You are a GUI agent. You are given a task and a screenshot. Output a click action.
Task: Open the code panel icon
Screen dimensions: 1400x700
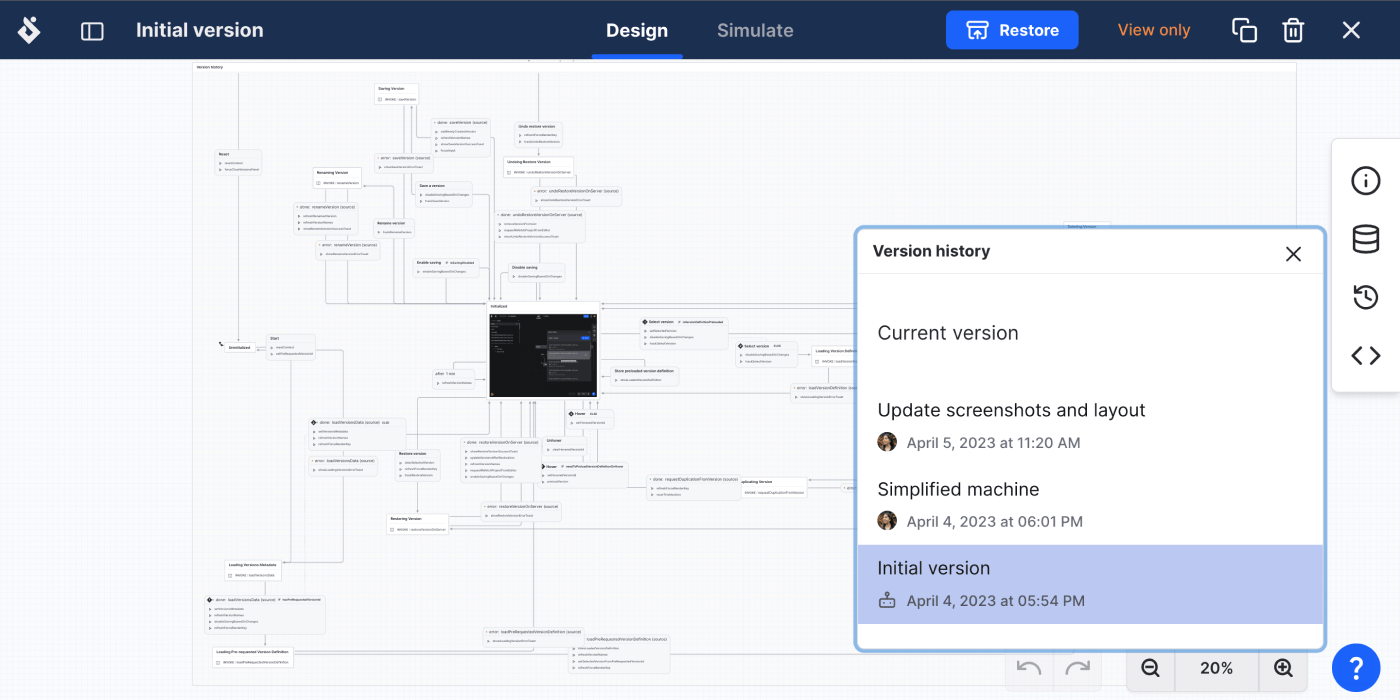(x=1365, y=355)
